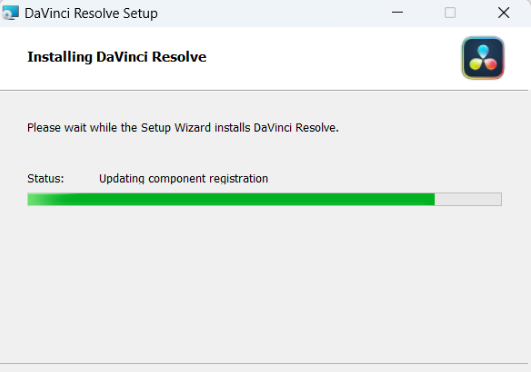The image size is (531, 372).
Task: Click the 'Installing DaVinci Resolve' heading
Action: [117, 57]
